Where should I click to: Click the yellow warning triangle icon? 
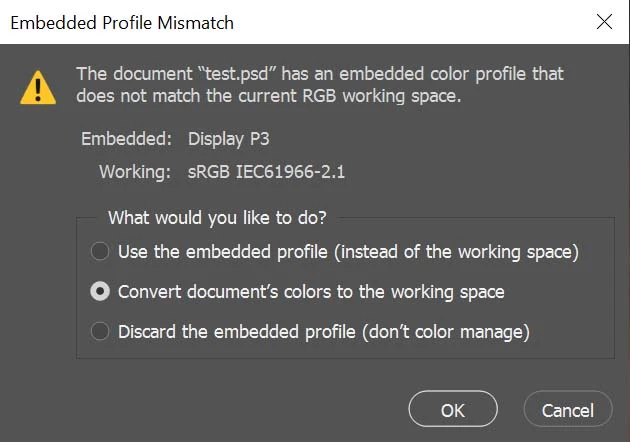[x=38, y=88]
